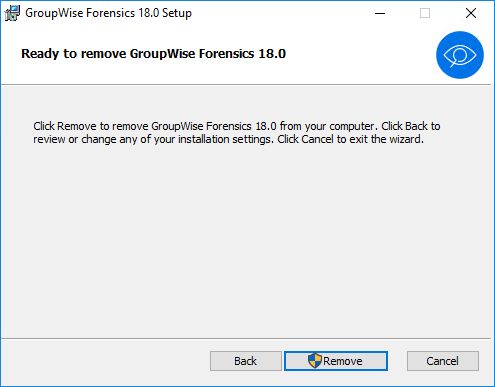Viewport: 495px width, 387px height.
Task: Click the 'Click Cancel to exit the wizard' sentence
Action: (351, 139)
